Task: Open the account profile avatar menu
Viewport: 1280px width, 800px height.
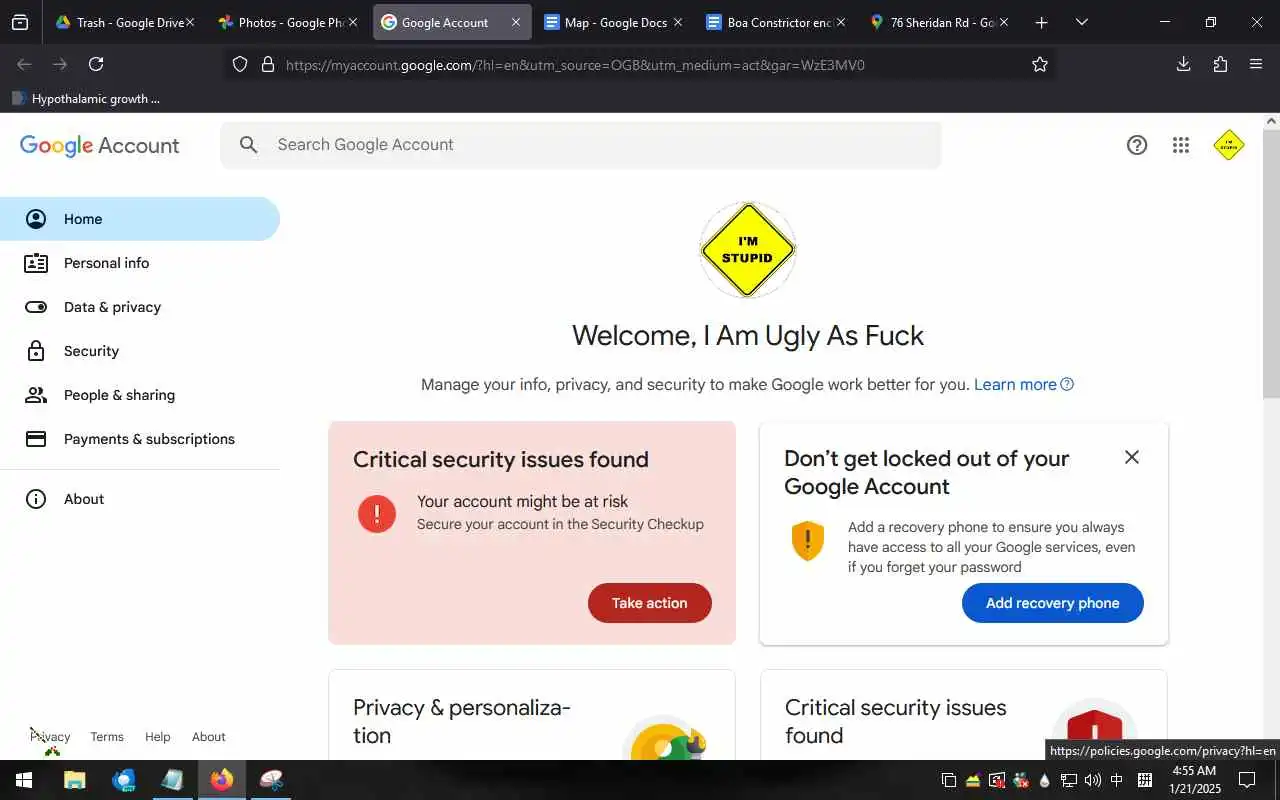Action: [1229, 145]
